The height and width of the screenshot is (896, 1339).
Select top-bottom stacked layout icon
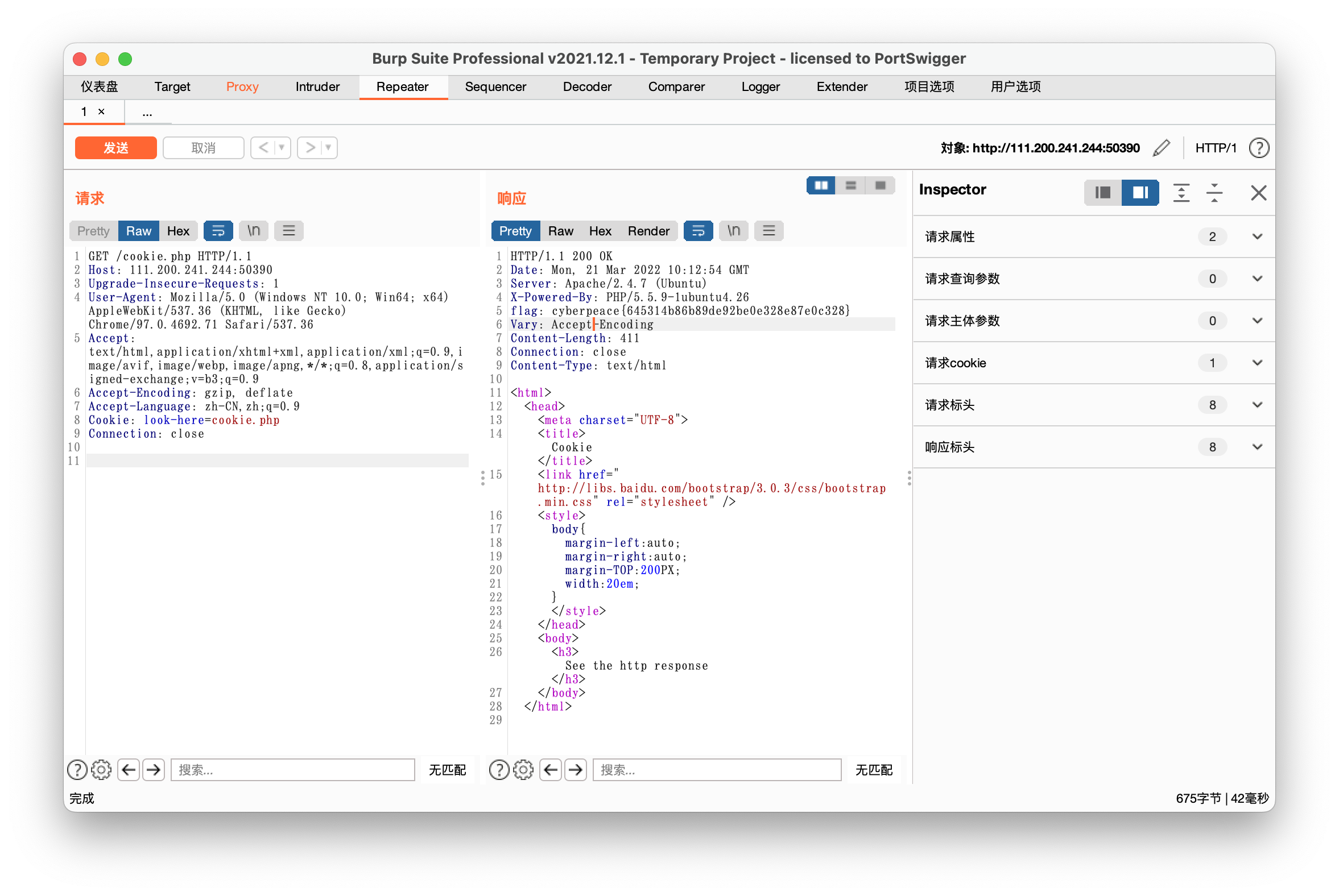851,185
